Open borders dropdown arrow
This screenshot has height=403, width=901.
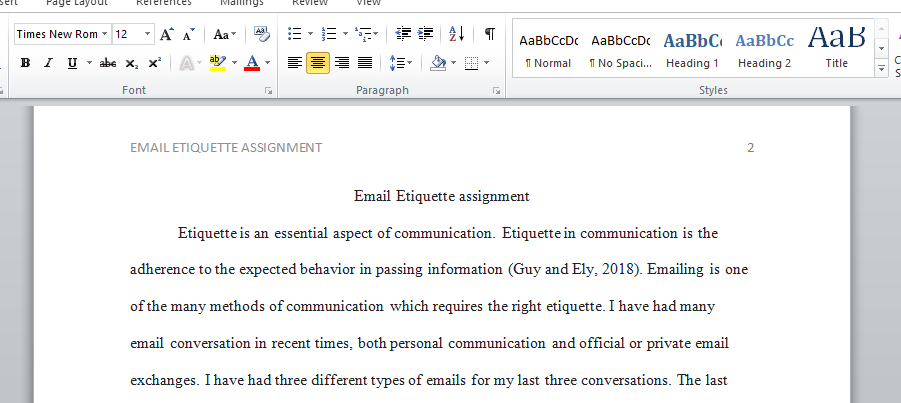487,63
